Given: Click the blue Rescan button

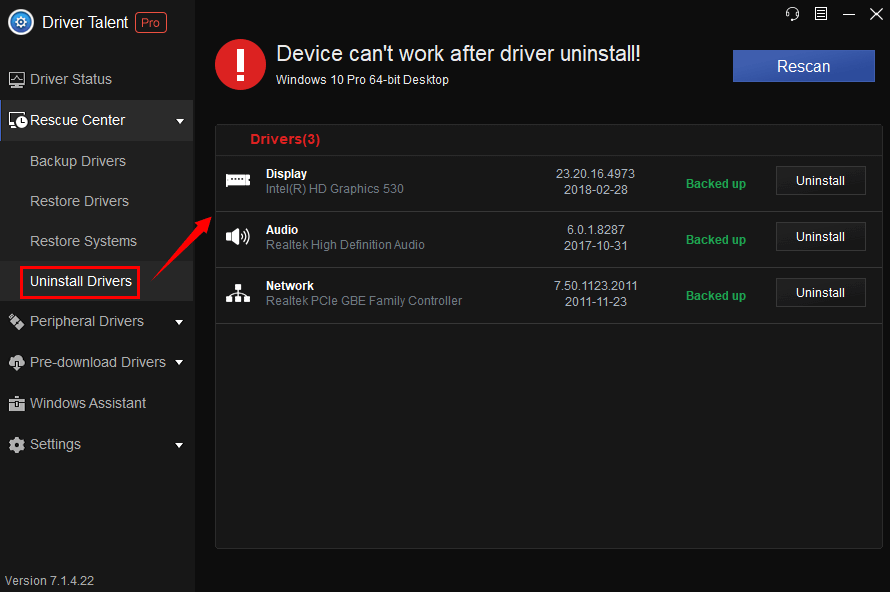Looking at the screenshot, I should (x=803, y=66).
